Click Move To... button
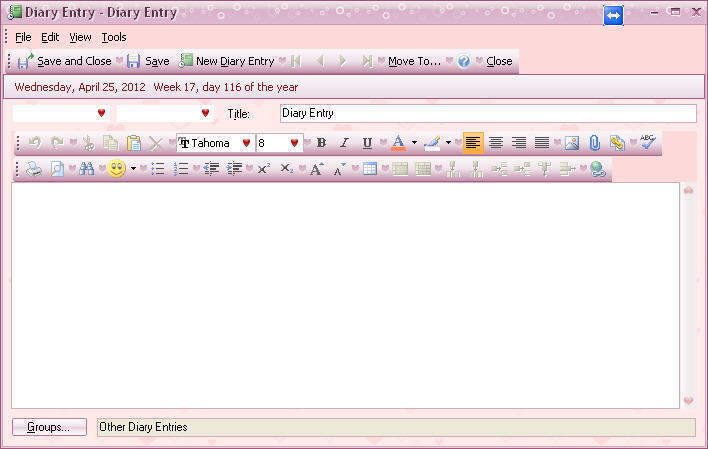Screen dimensions: 708x449 pyautogui.click(x=414, y=61)
